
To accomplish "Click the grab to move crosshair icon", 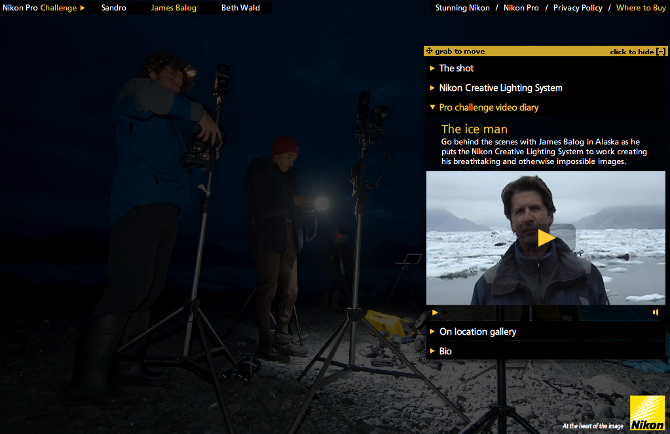I will (429, 51).
